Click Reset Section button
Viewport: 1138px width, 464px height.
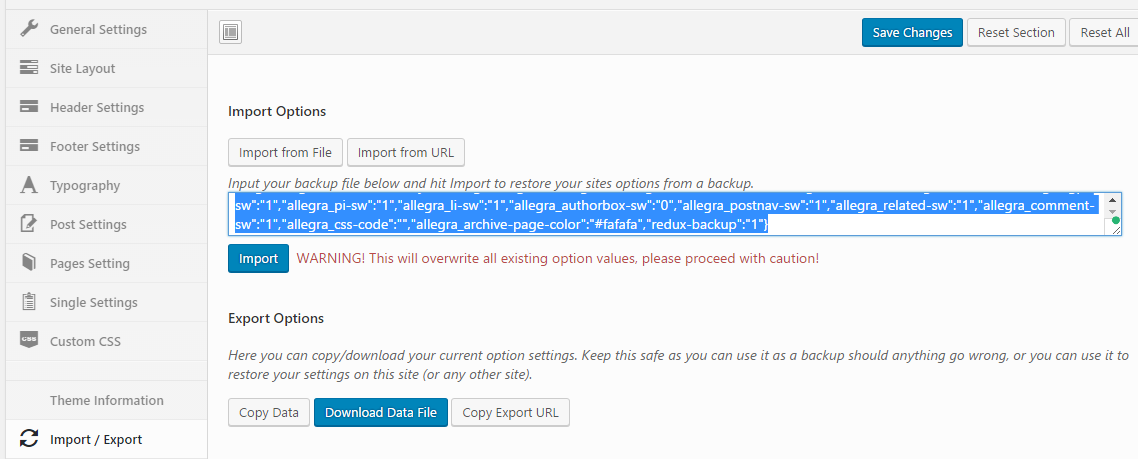pyautogui.click(x=1016, y=32)
